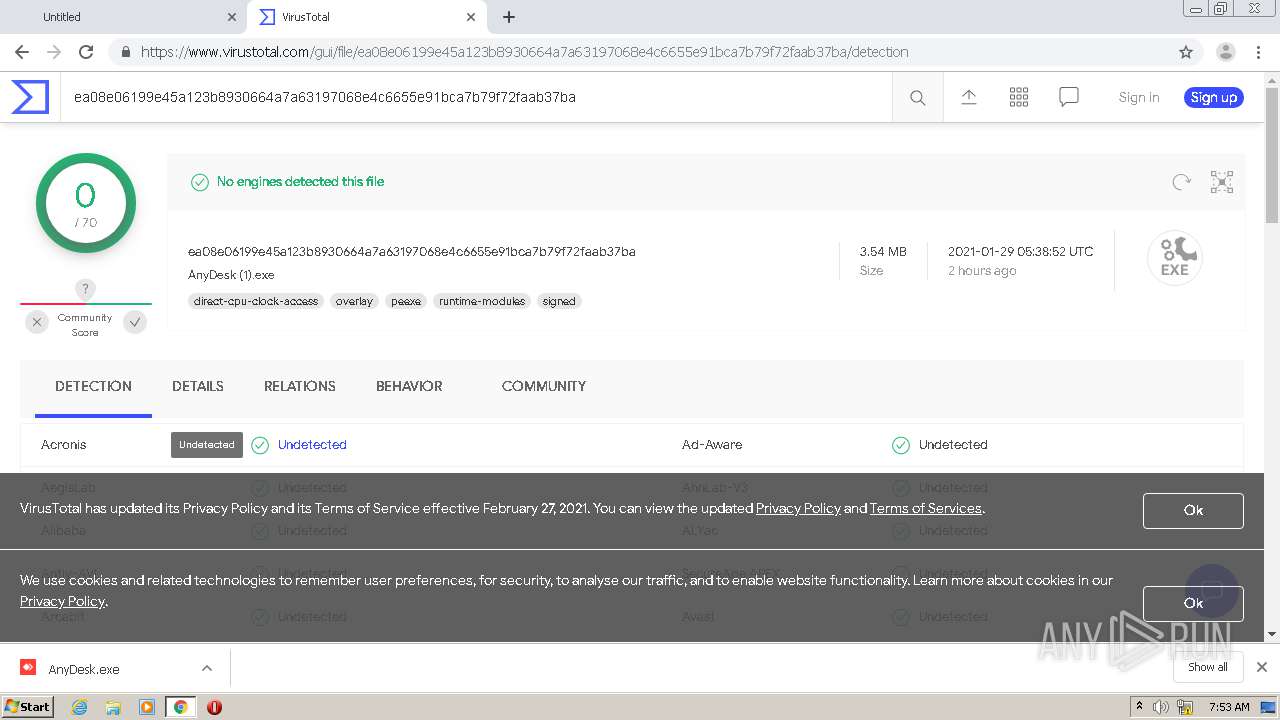This screenshot has width=1280, height=720.
Task: Click the file name AnyDesk (1).exe
Action: 231,275
